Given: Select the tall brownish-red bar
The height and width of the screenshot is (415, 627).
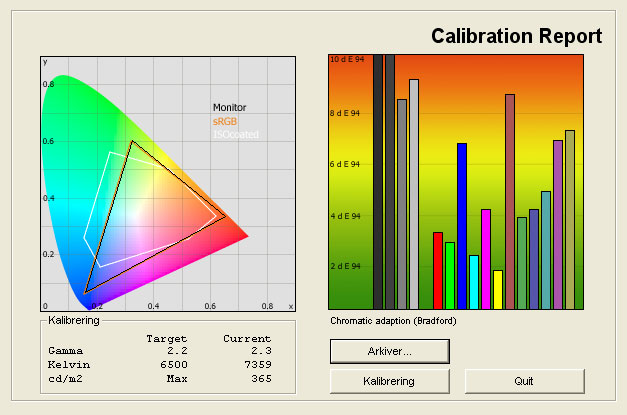Looking at the screenshot, I should [510, 201].
